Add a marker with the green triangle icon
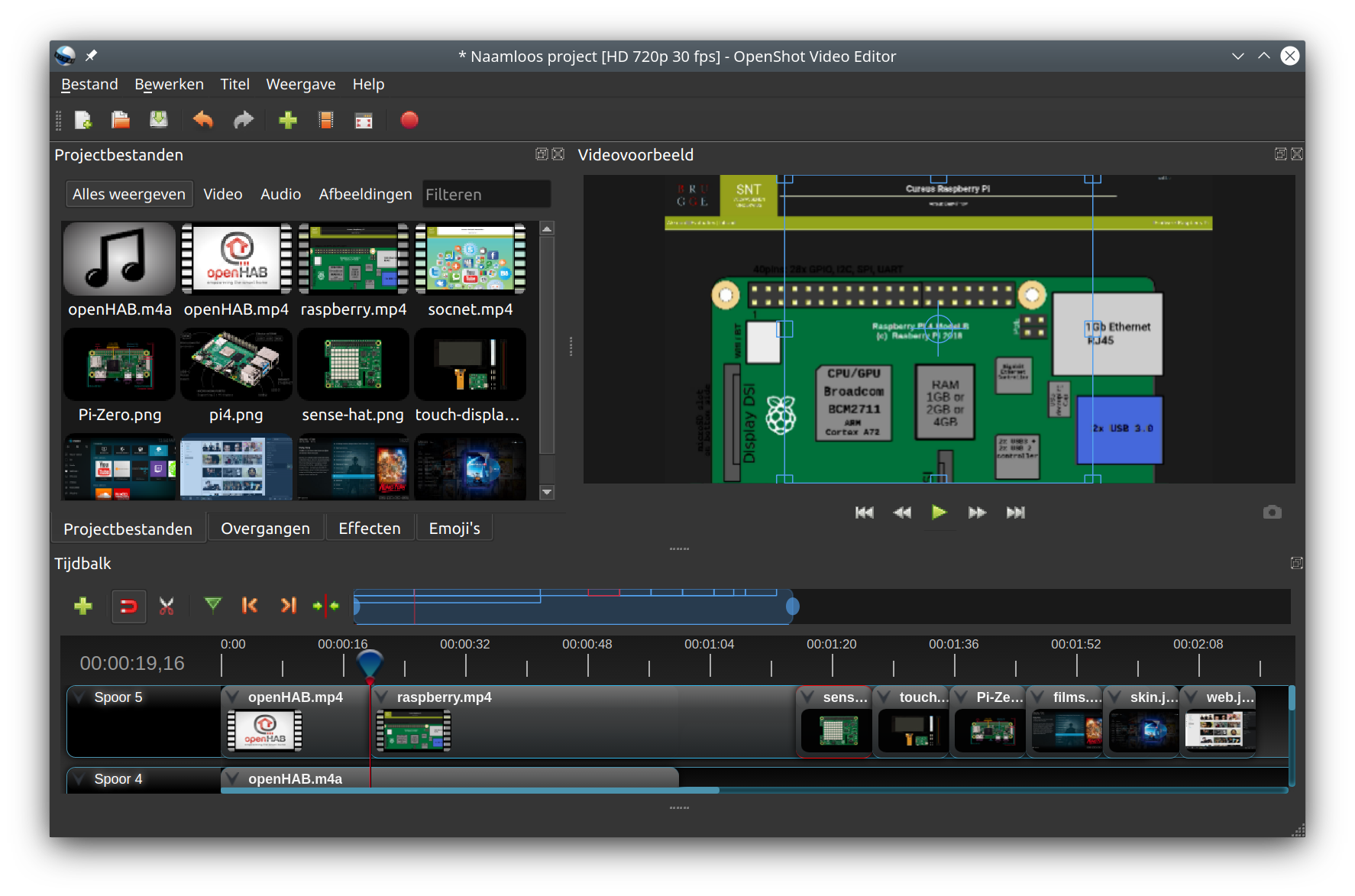Viewport: 1355px width, 896px height. tap(213, 605)
